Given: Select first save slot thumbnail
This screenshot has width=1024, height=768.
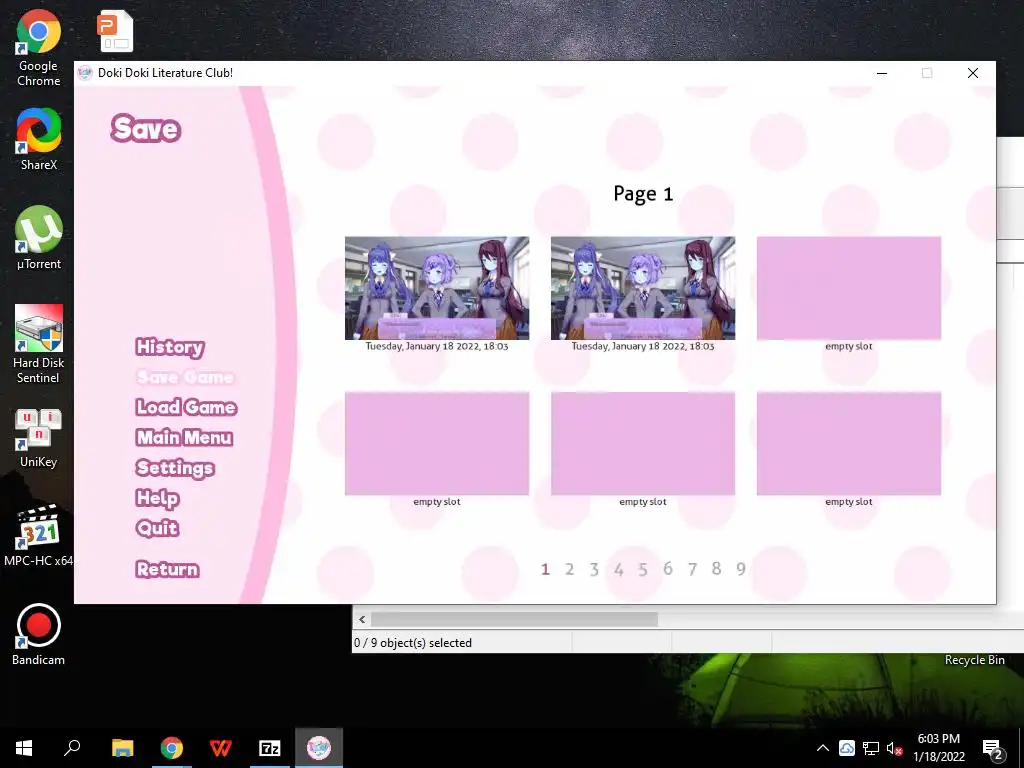Looking at the screenshot, I should (437, 288).
